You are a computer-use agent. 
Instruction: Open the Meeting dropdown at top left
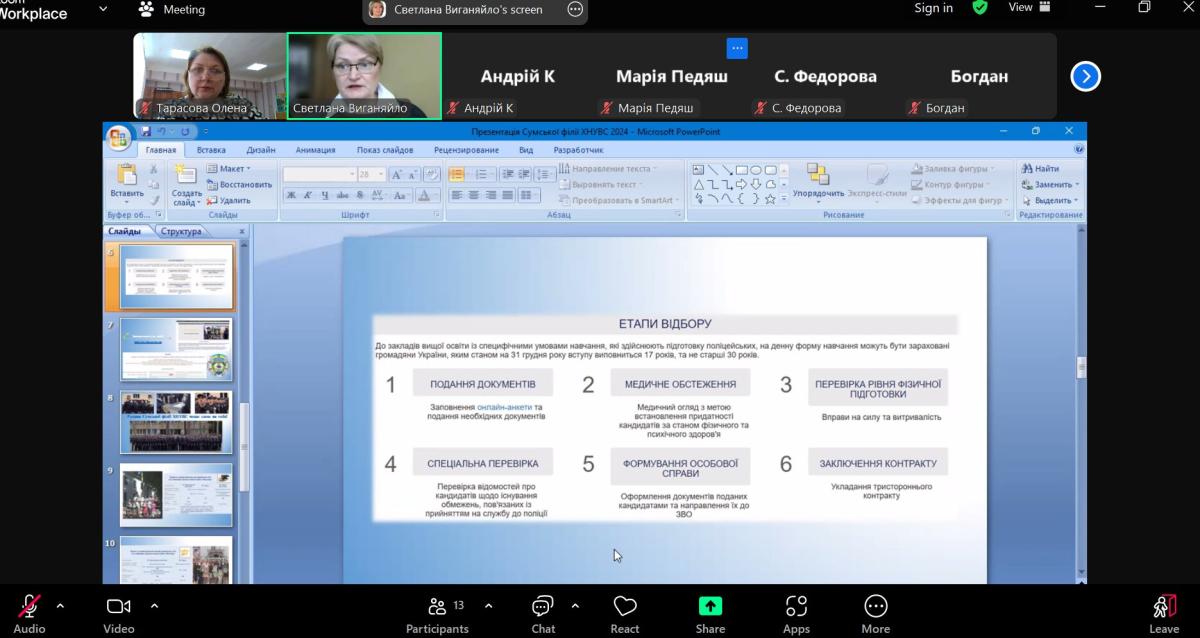[x=104, y=9]
